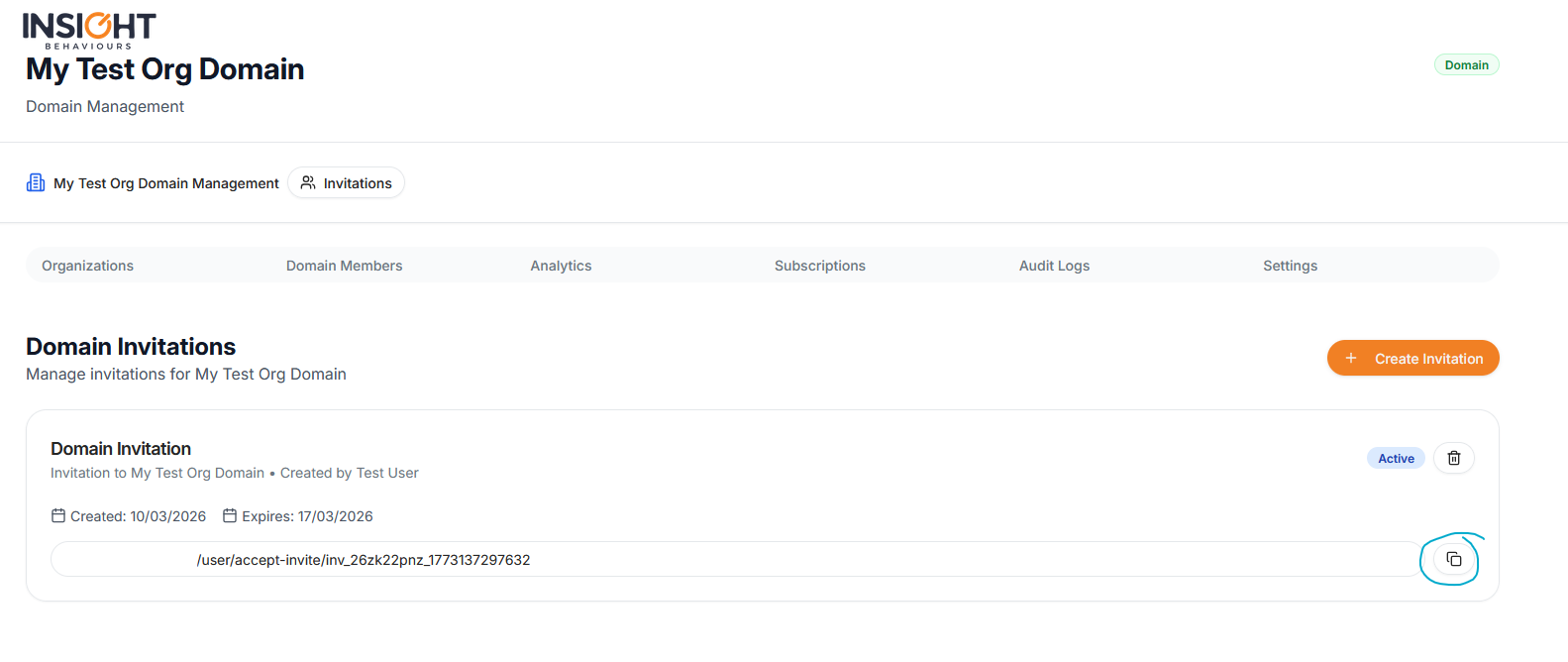Copy the invitation link to clipboard
The height and width of the screenshot is (662, 1568).
[x=1453, y=559]
